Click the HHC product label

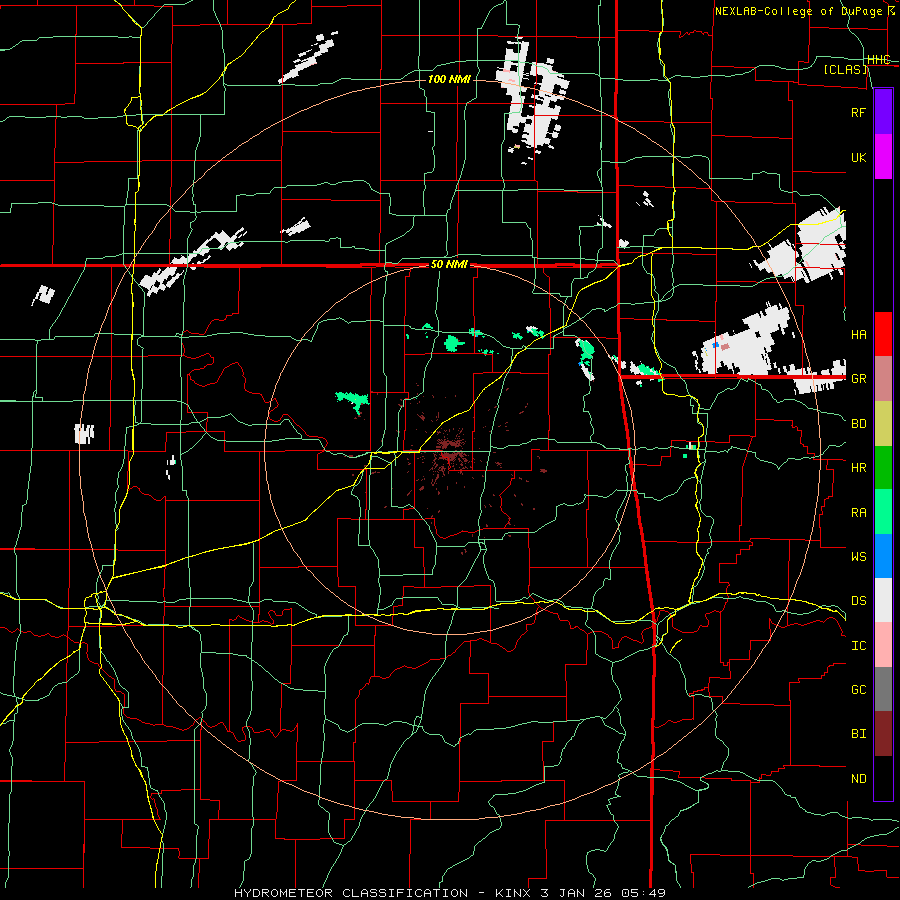click(x=878, y=60)
